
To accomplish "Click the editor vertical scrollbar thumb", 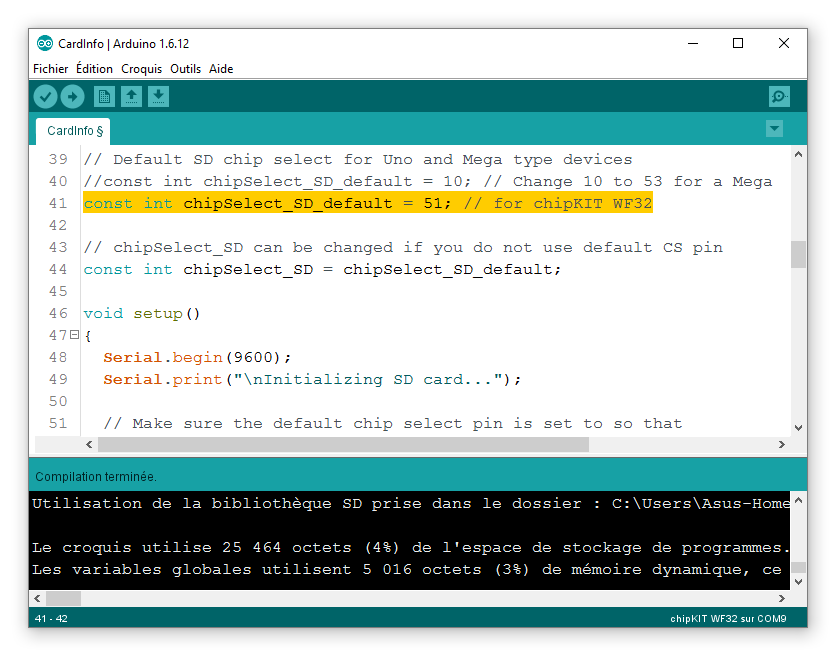I will click(798, 254).
